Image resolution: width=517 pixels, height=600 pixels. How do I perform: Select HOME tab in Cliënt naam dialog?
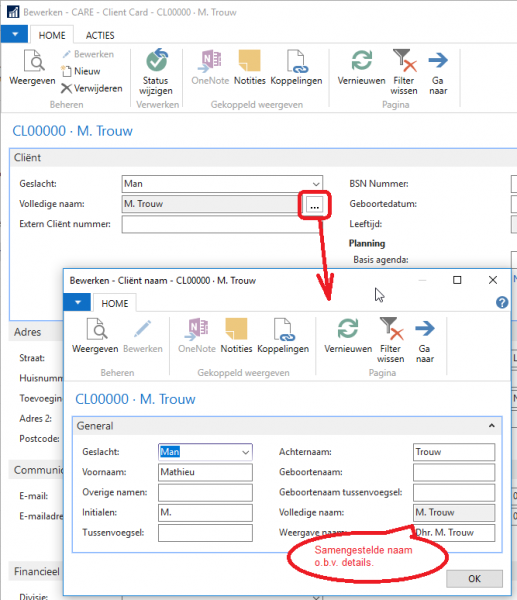coord(114,303)
